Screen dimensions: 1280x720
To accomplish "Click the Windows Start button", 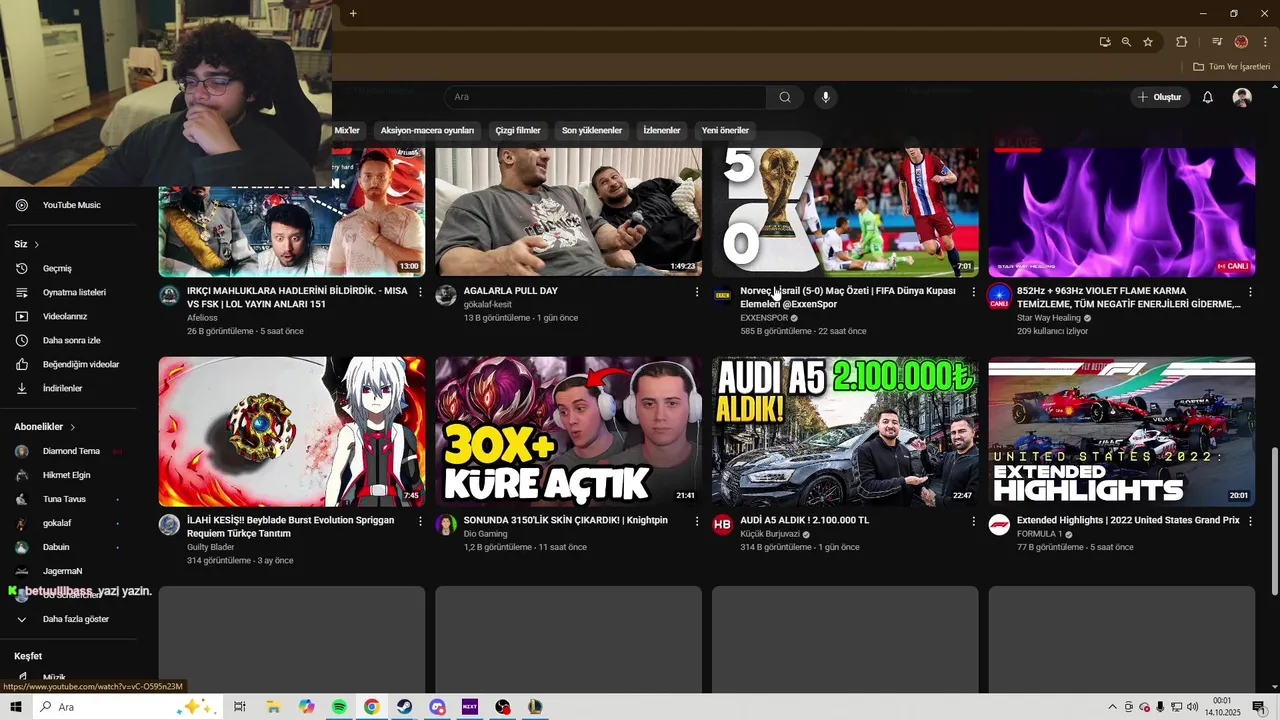I will [16, 707].
